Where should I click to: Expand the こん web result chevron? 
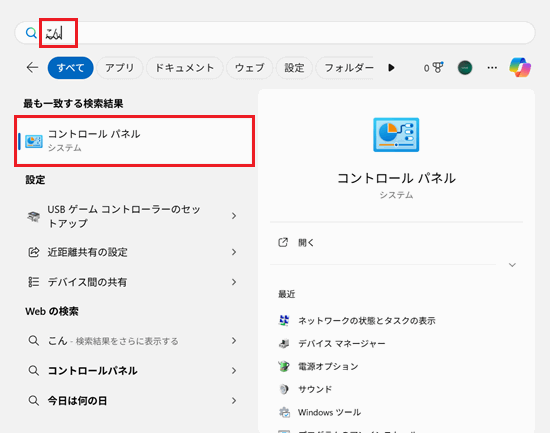click(234, 341)
